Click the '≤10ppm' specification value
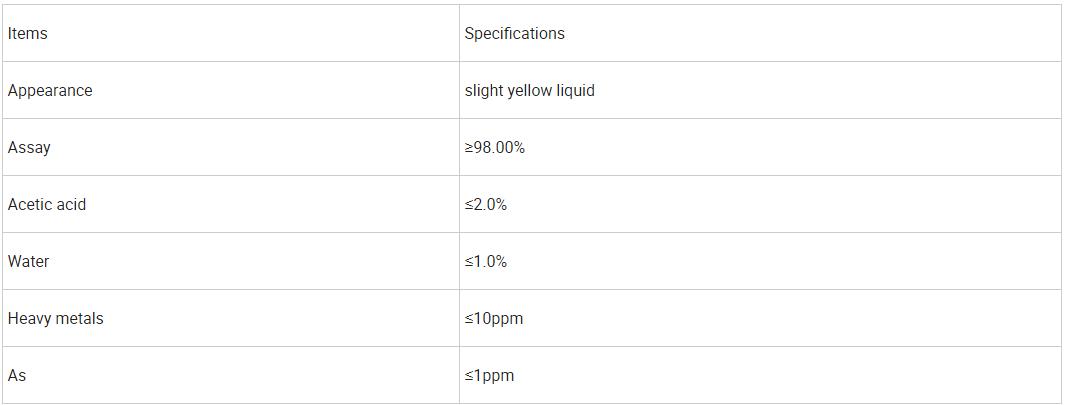 [x=494, y=318]
